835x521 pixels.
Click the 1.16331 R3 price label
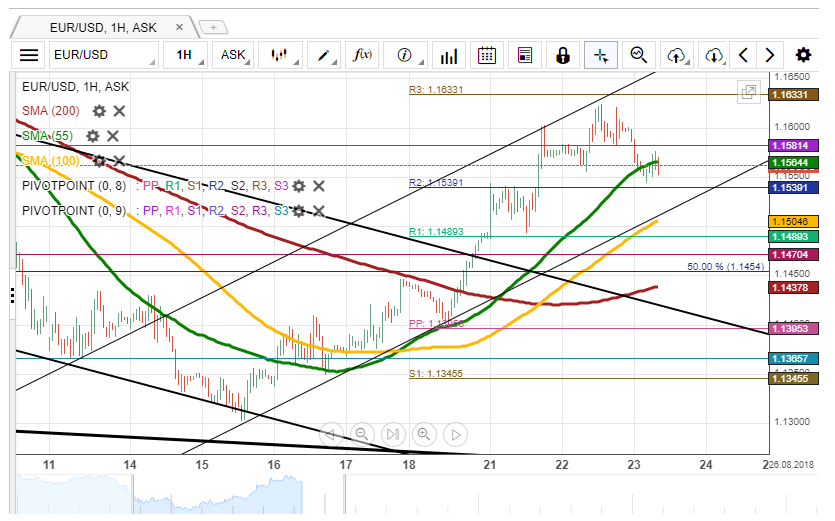pos(793,94)
